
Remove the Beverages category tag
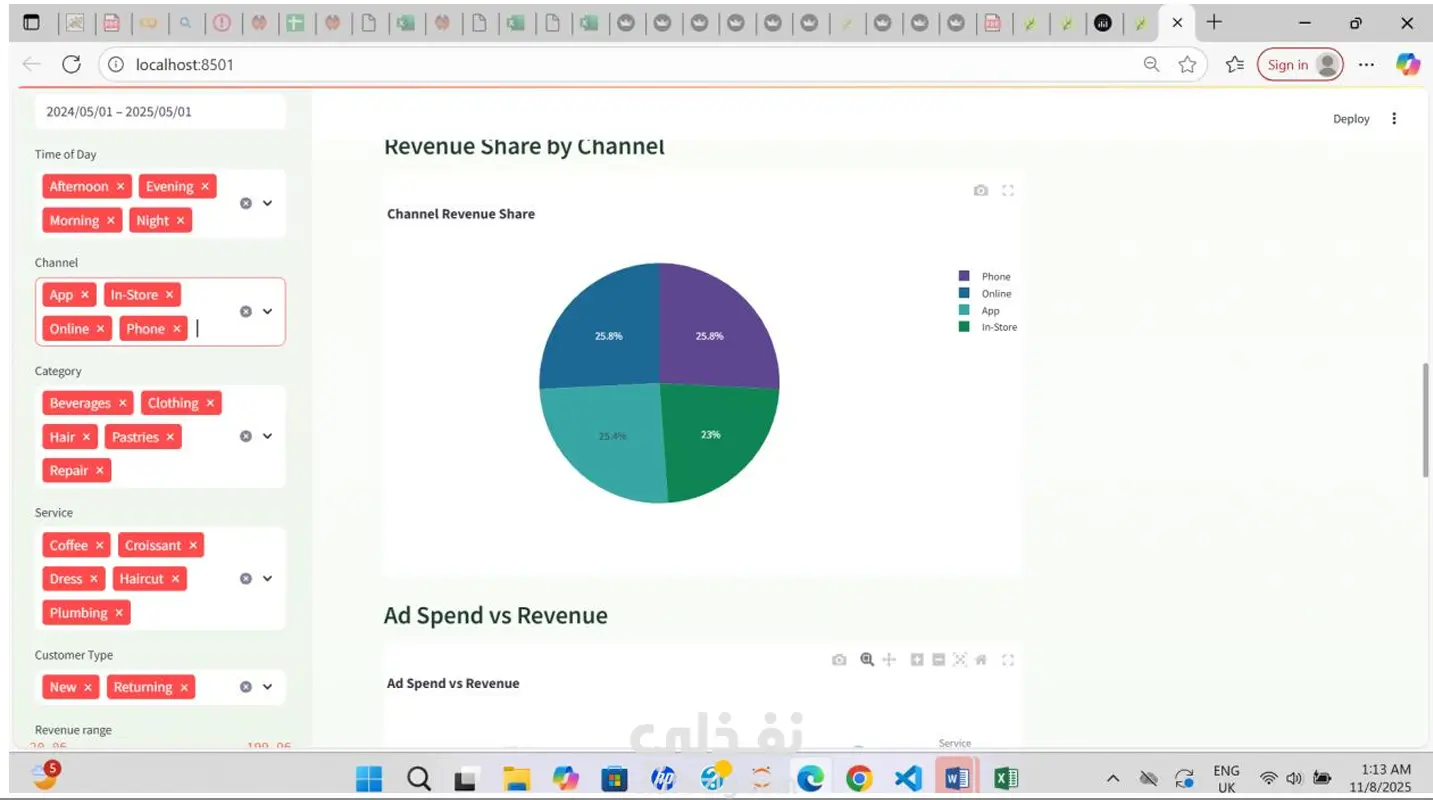tap(123, 404)
